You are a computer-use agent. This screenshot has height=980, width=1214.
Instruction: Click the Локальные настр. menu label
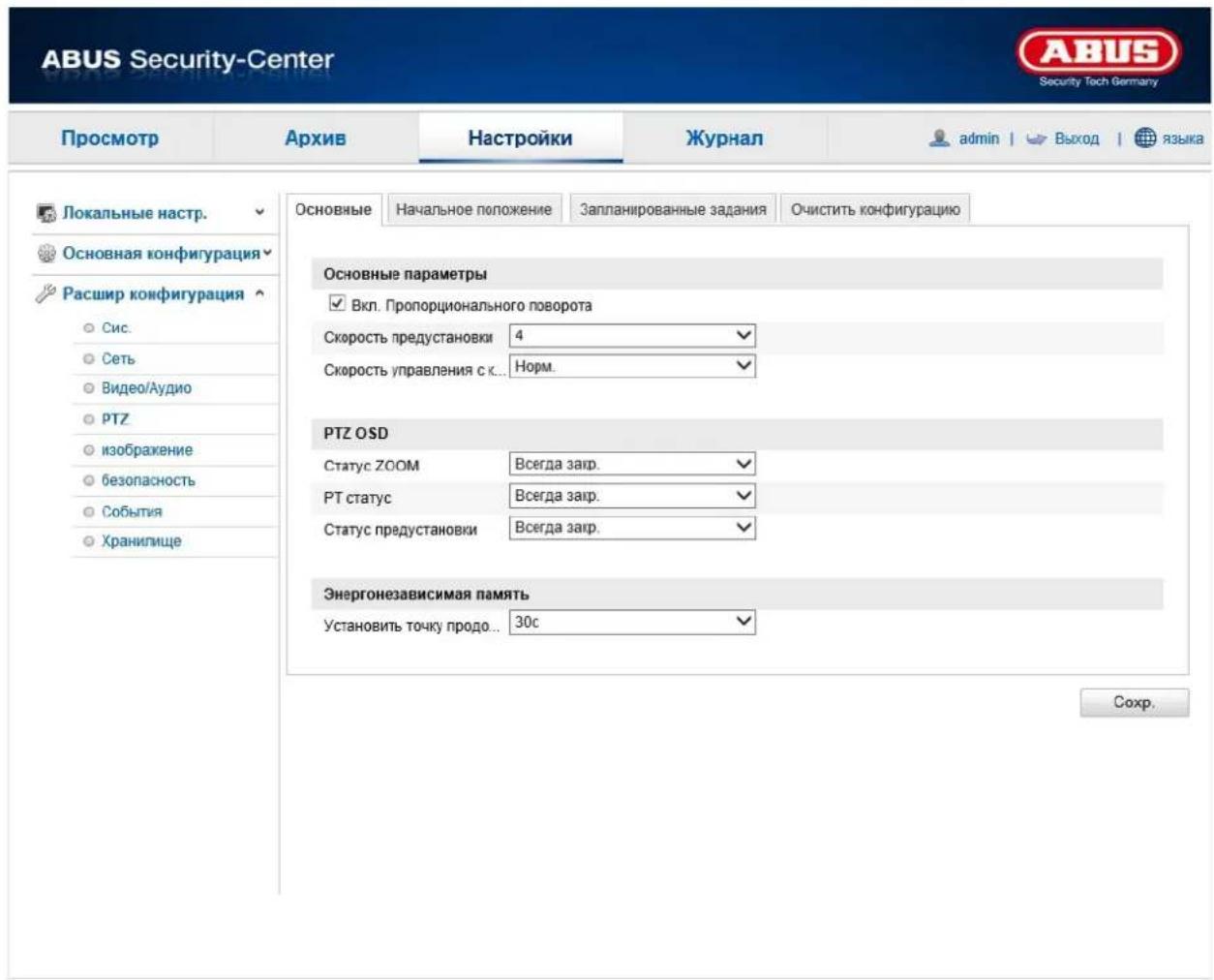[x=135, y=213]
